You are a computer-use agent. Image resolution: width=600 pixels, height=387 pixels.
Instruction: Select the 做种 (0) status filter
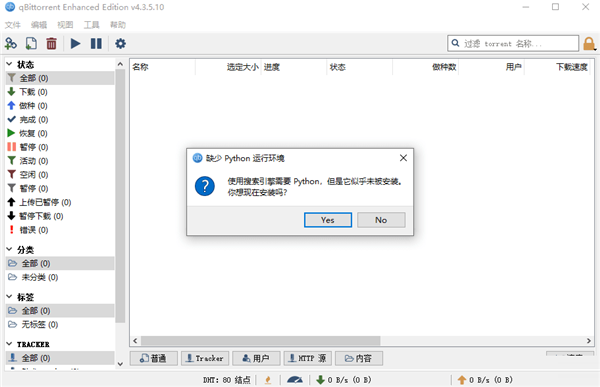pyautogui.click(x=60, y=106)
